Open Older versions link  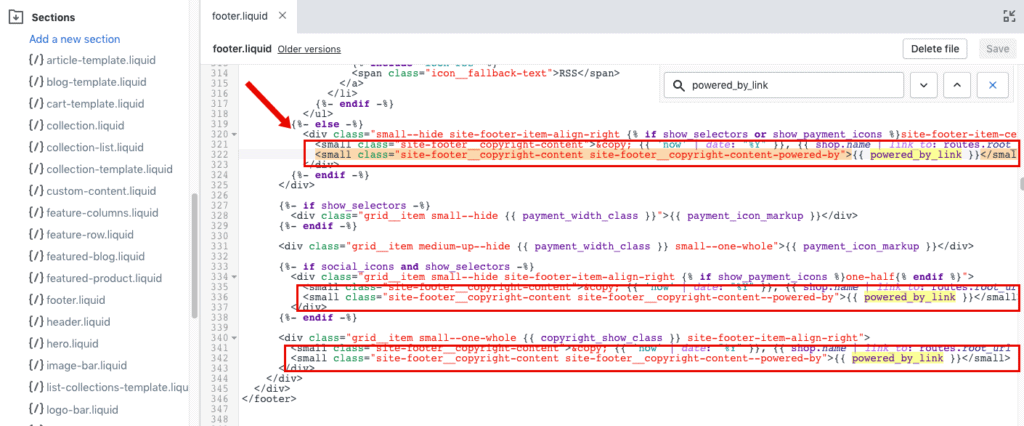pos(309,49)
